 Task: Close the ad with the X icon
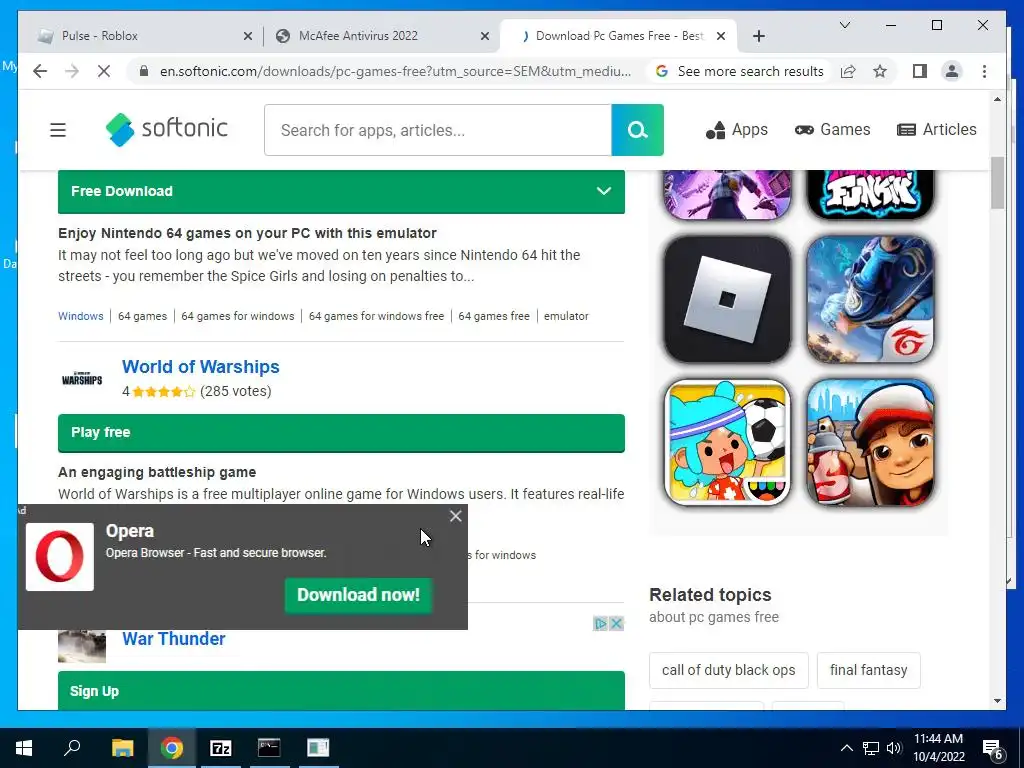[616, 624]
